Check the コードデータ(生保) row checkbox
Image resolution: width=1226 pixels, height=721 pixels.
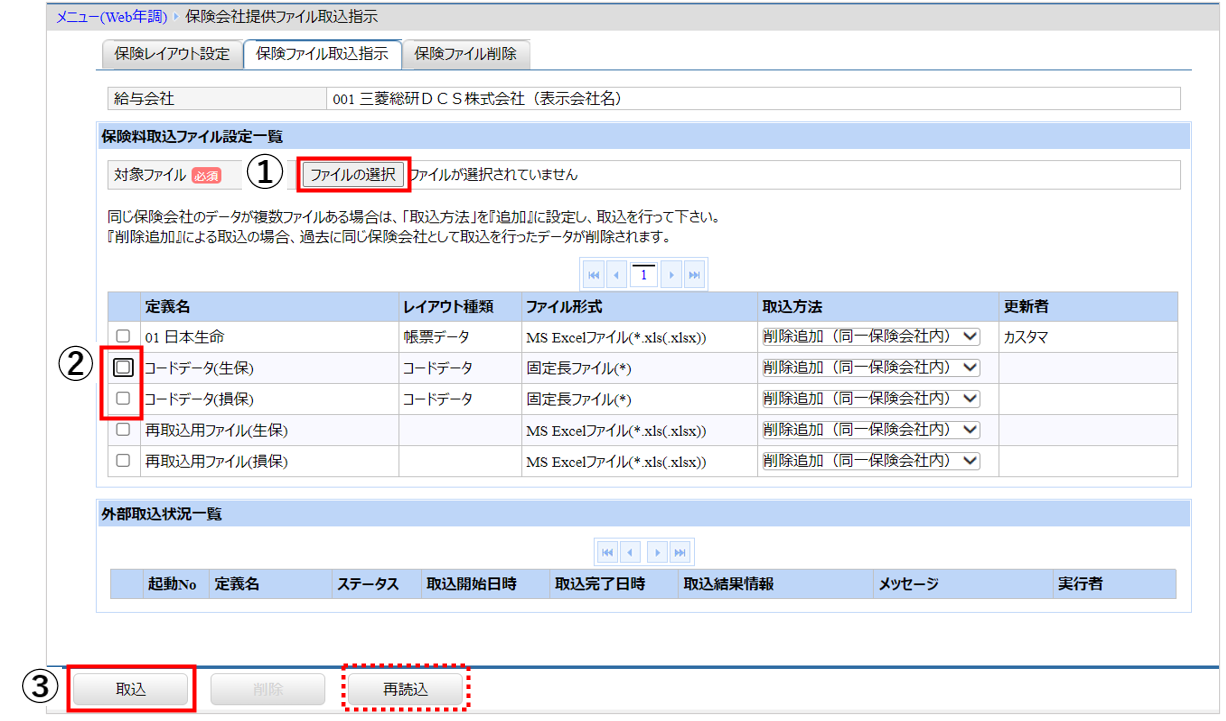point(123,367)
